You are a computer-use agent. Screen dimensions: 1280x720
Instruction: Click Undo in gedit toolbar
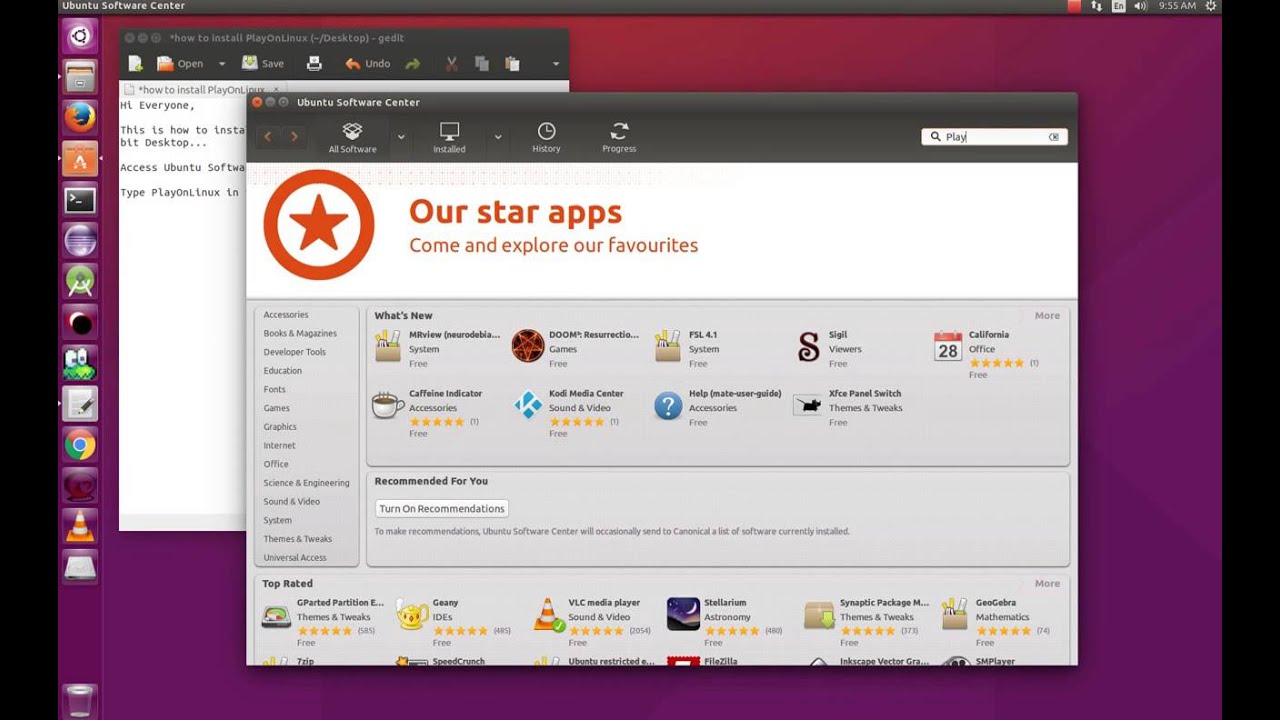click(x=367, y=64)
